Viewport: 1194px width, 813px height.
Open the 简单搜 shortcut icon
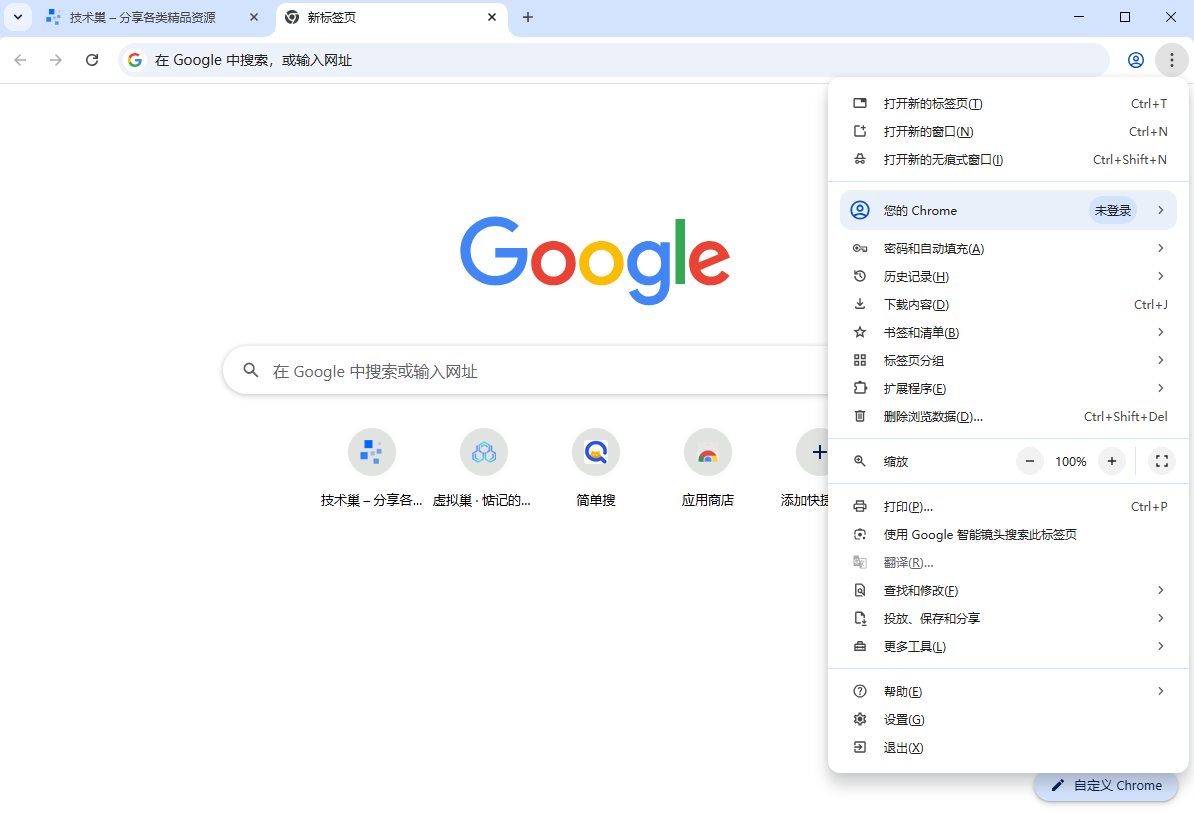596,451
